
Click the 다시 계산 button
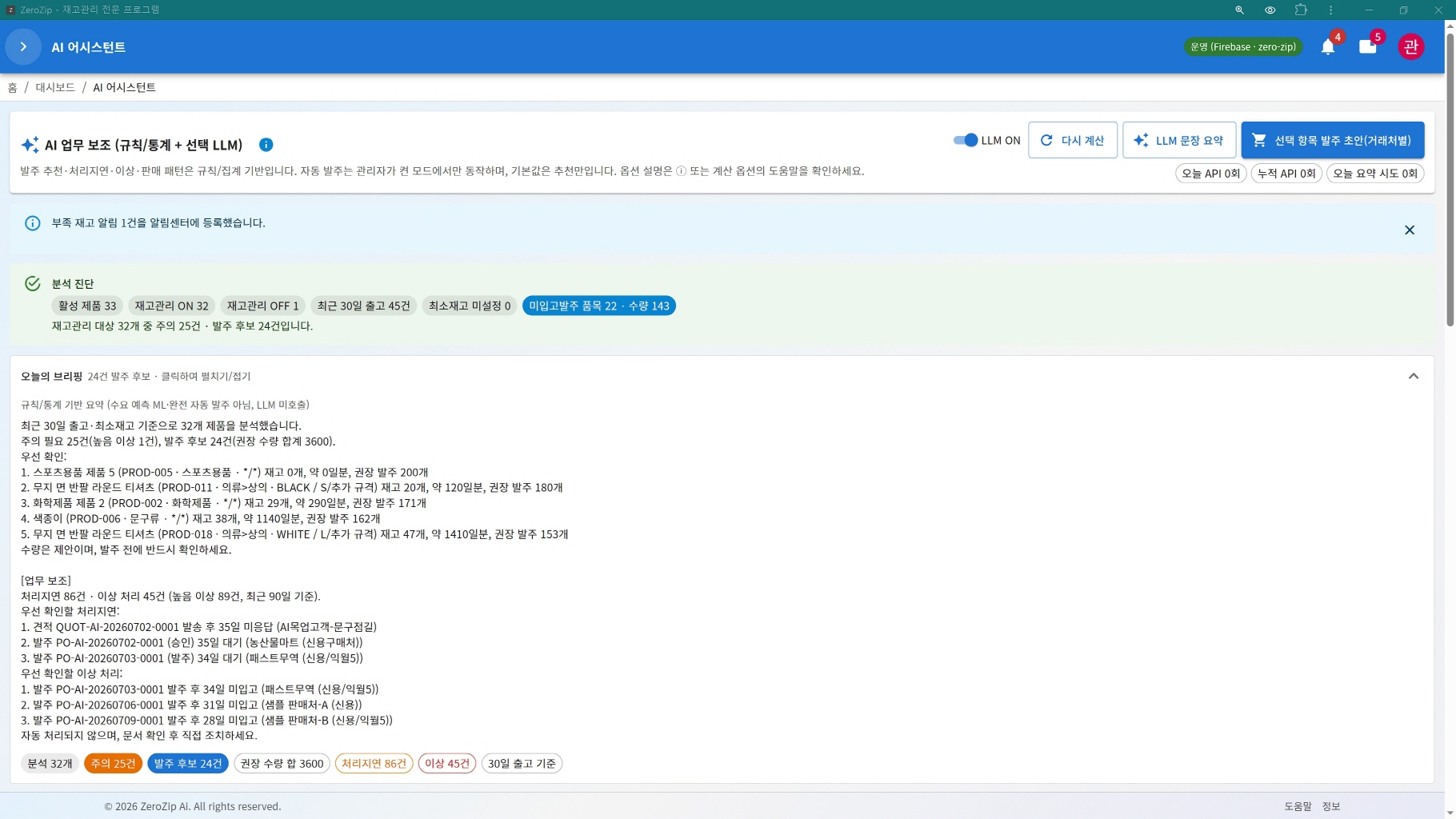click(1072, 140)
